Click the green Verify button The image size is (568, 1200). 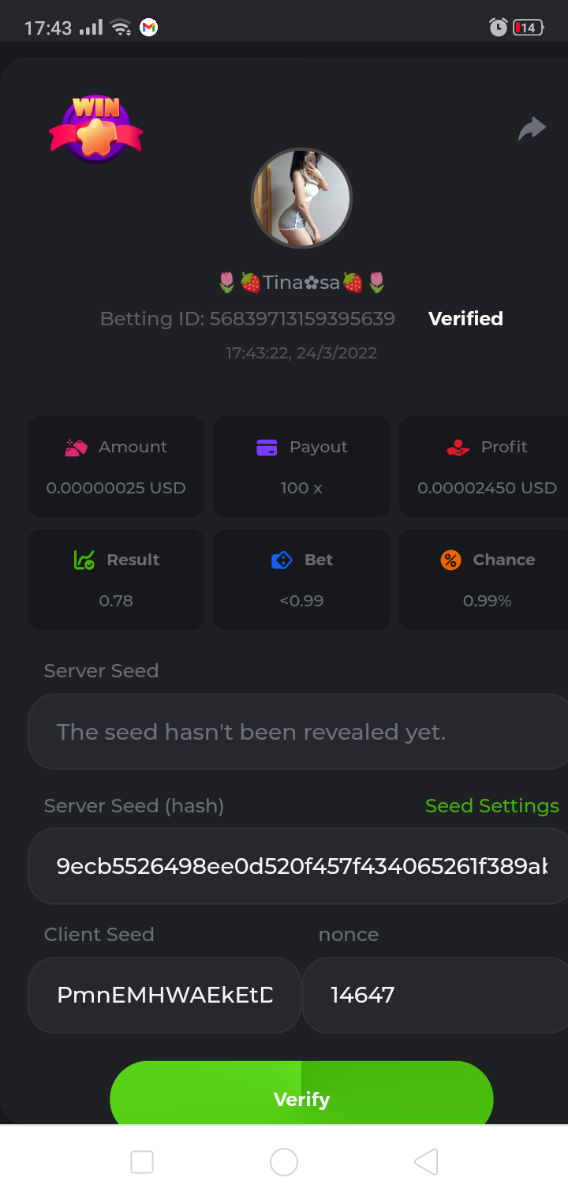pos(301,1098)
